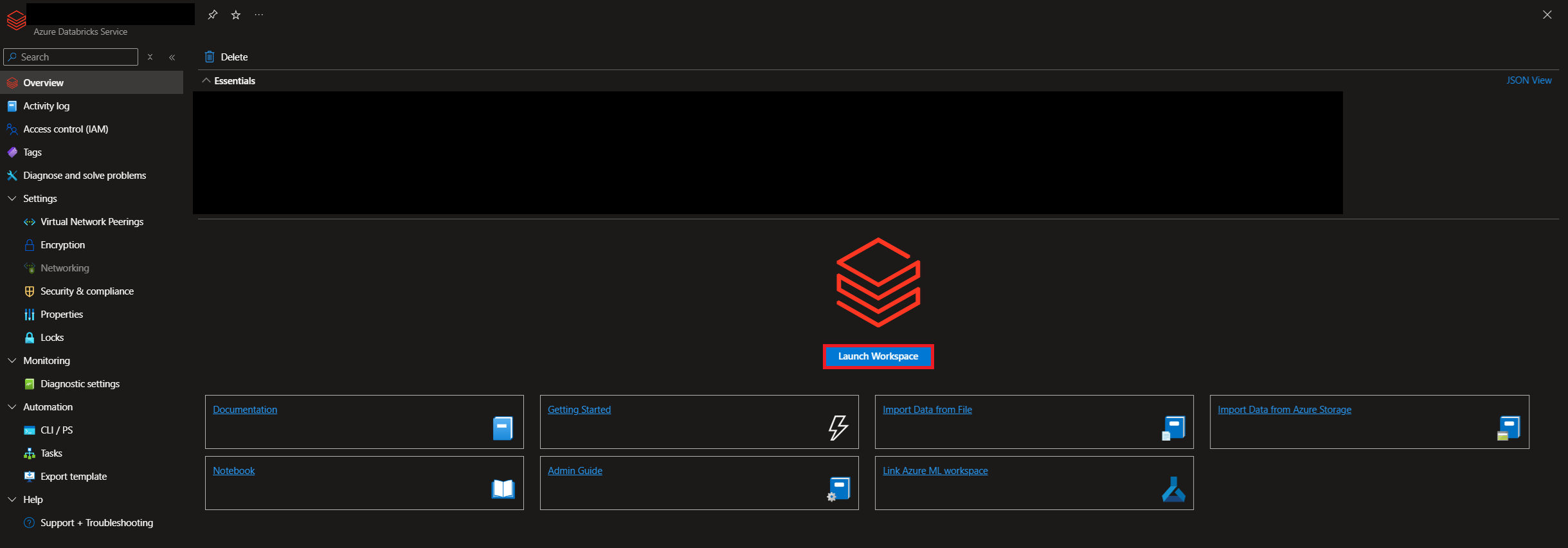Click the Notebook open-book icon

(x=503, y=489)
